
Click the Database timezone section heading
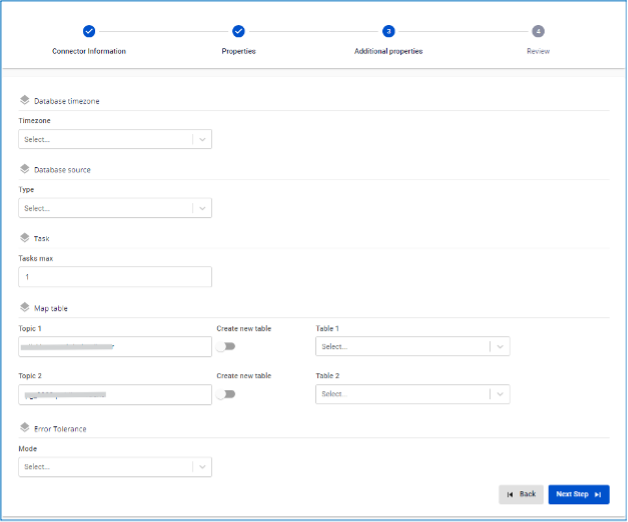pyautogui.click(x=66, y=101)
